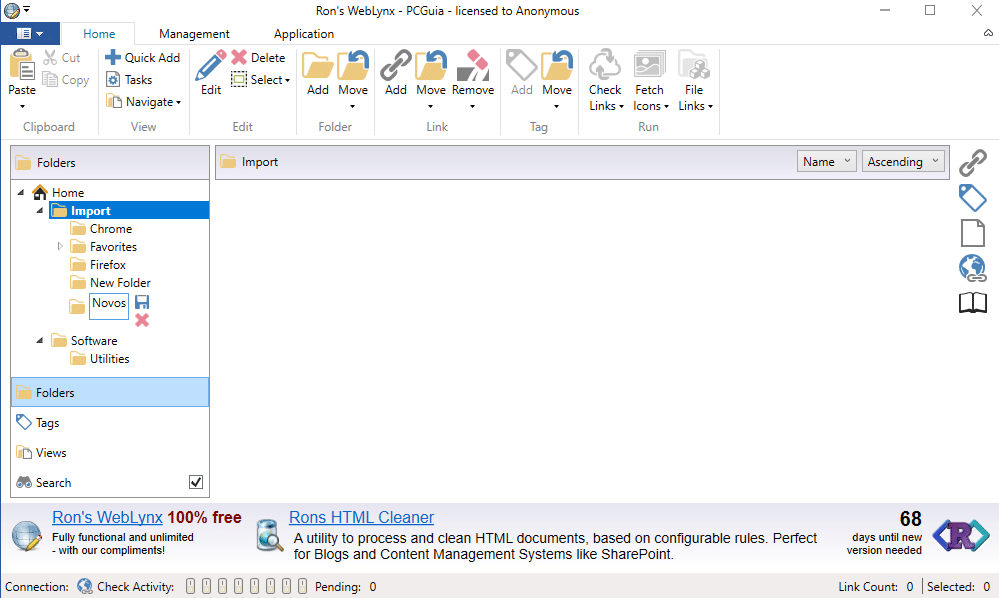
Task: Open the Paste dropdown arrow
Action: [x=22, y=106]
